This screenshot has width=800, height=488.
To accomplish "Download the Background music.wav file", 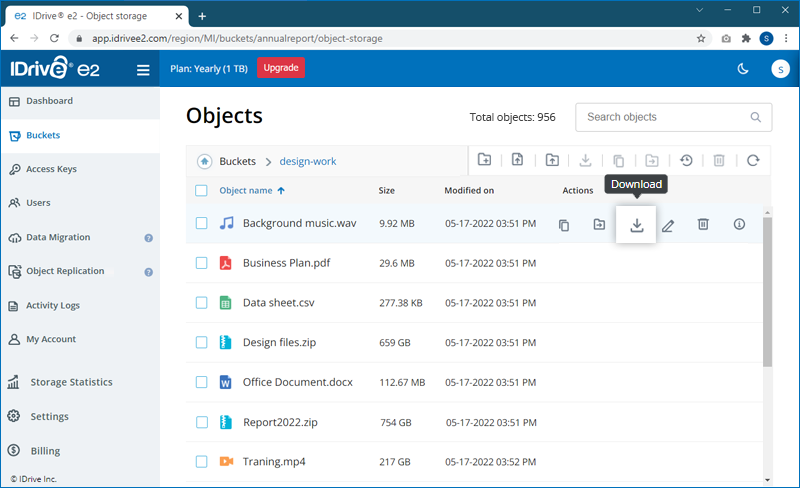I will [x=636, y=225].
